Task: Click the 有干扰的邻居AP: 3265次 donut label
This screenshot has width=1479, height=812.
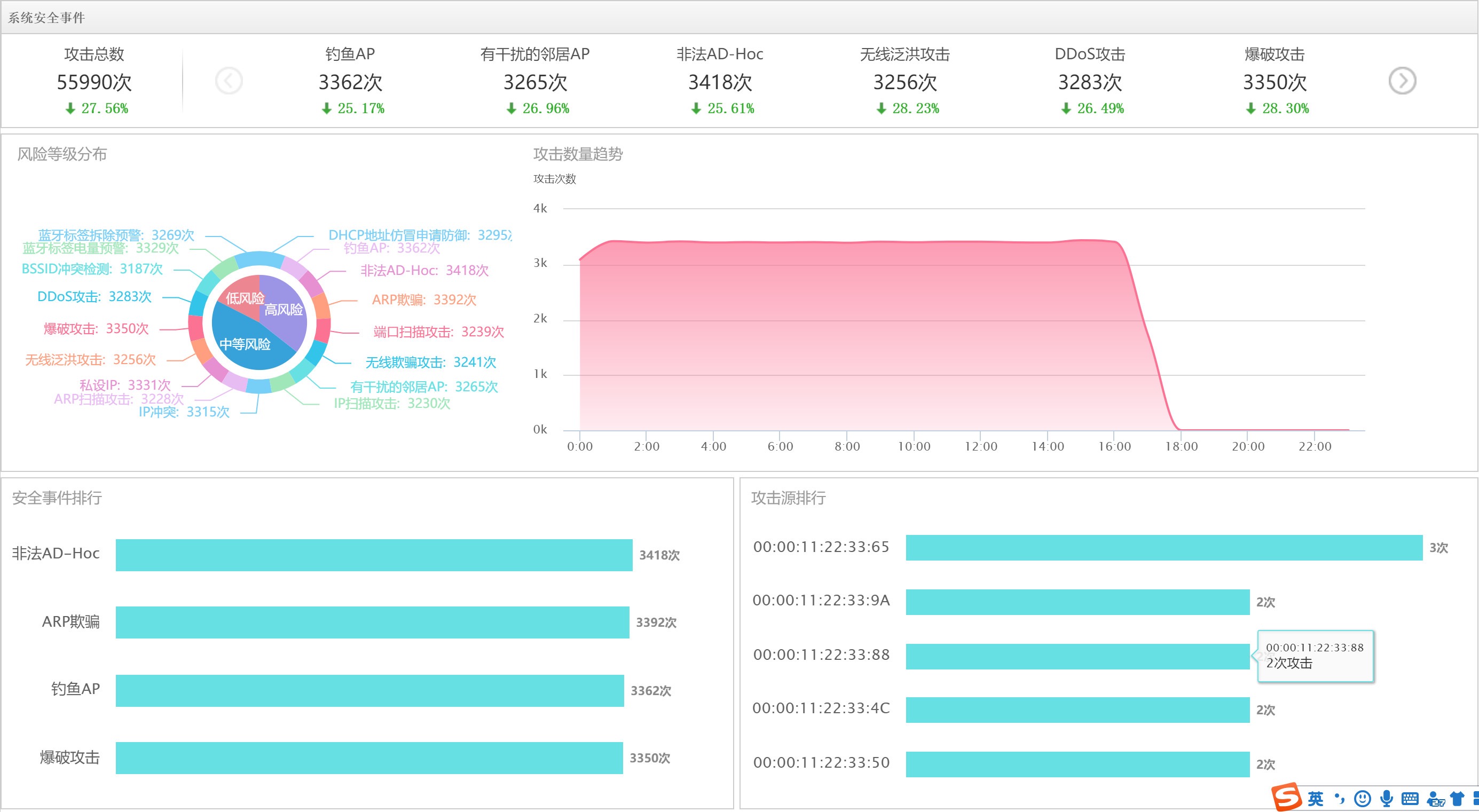Action: (424, 387)
